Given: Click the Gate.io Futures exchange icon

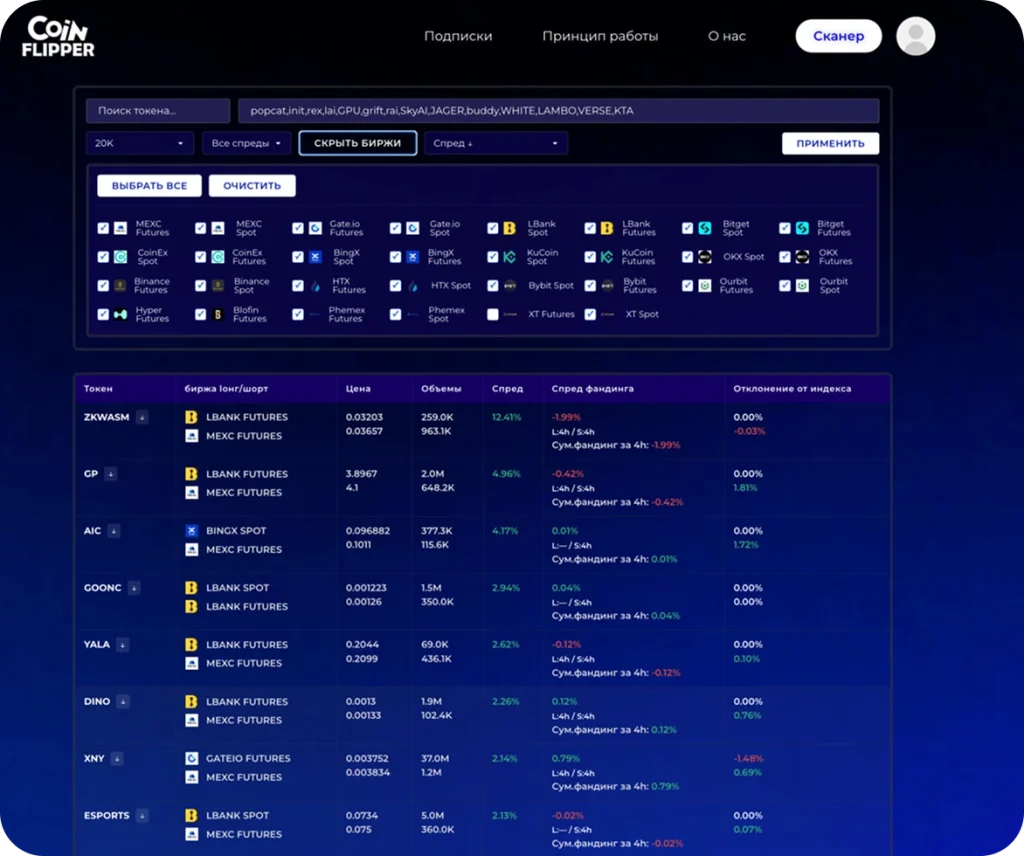Looking at the screenshot, I should pos(315,228).
